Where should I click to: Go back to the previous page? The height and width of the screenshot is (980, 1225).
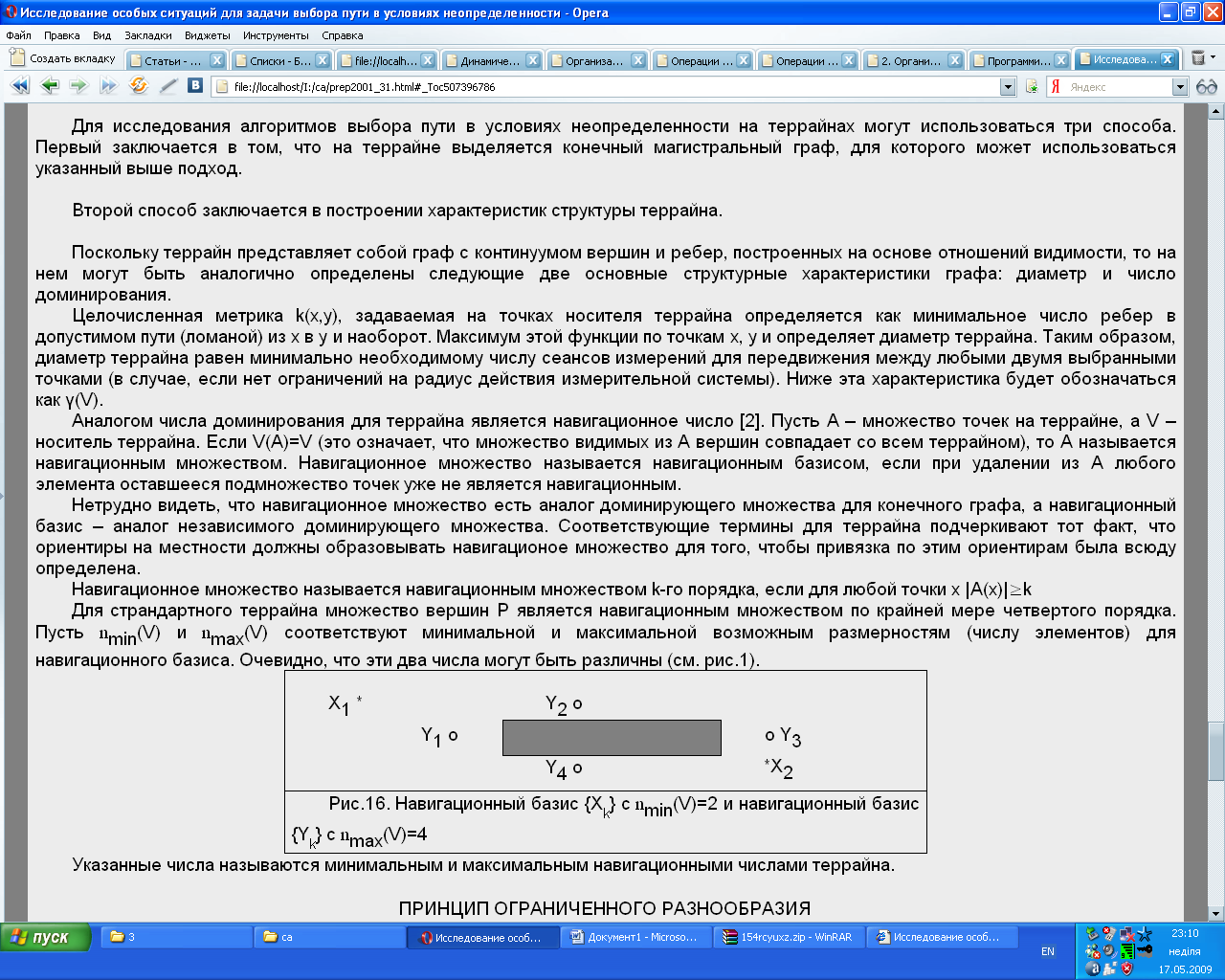coord(50,86)
